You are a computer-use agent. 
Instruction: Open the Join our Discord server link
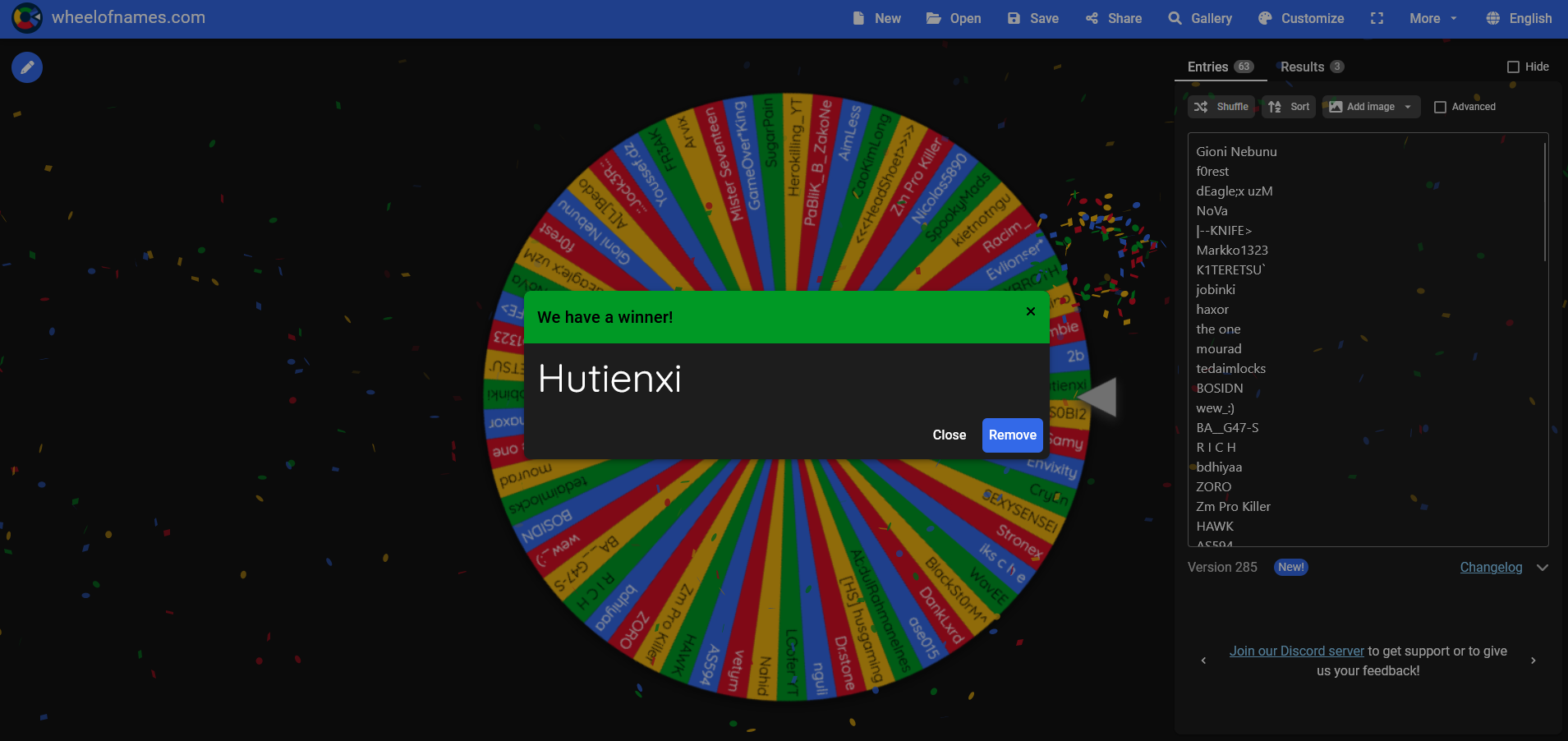[x=1296, y=651]
